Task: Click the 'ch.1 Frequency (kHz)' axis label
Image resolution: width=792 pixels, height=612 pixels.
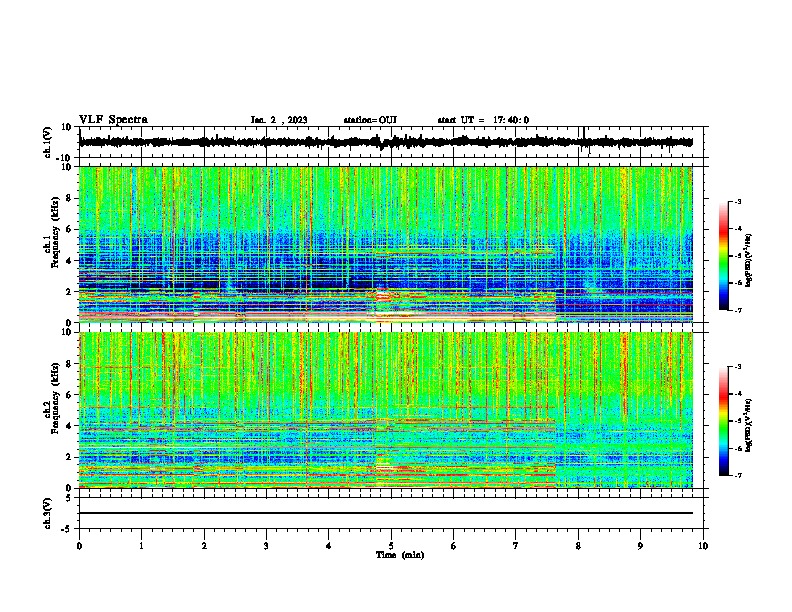Action: pyautogui.click(x=51, y=232)
